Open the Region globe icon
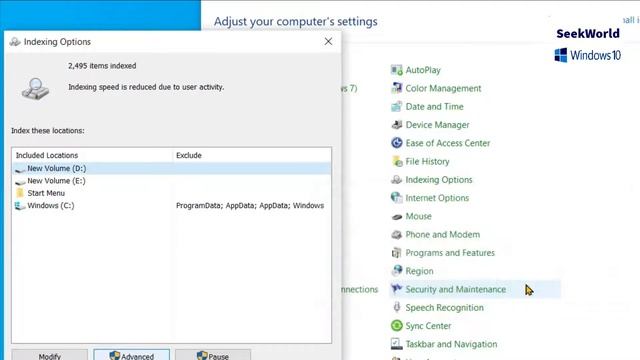The image size is (640, 360). click(x=396, y=271)
